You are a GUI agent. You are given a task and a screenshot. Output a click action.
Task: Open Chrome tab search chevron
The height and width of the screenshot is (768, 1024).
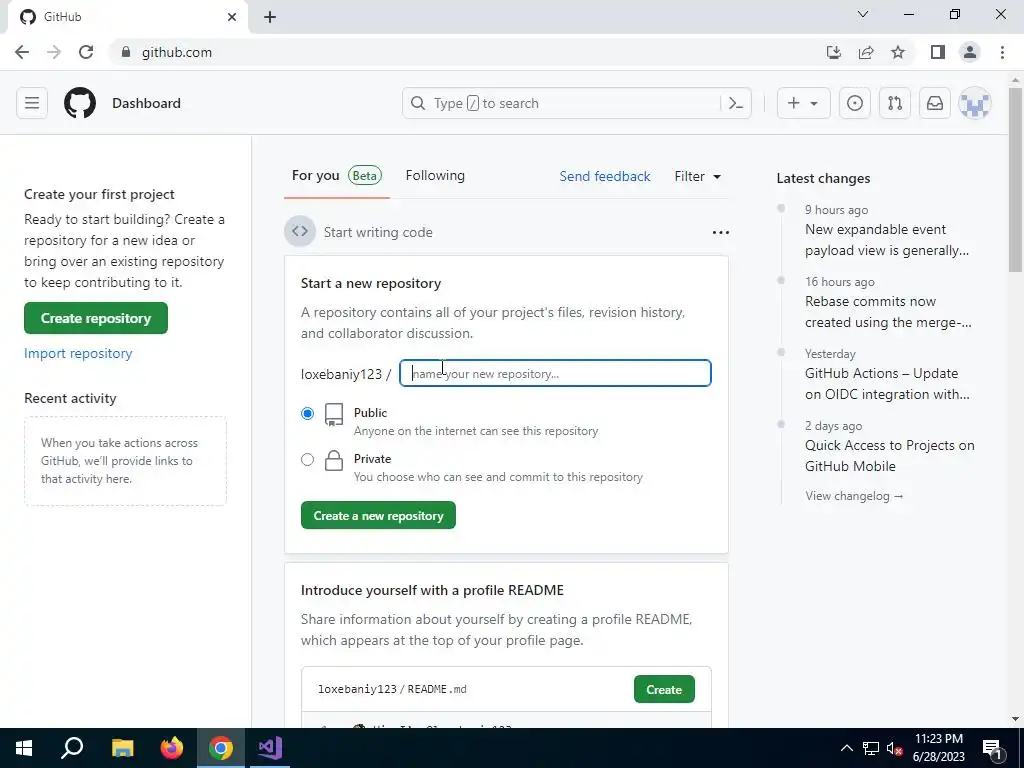pos(863,14)
